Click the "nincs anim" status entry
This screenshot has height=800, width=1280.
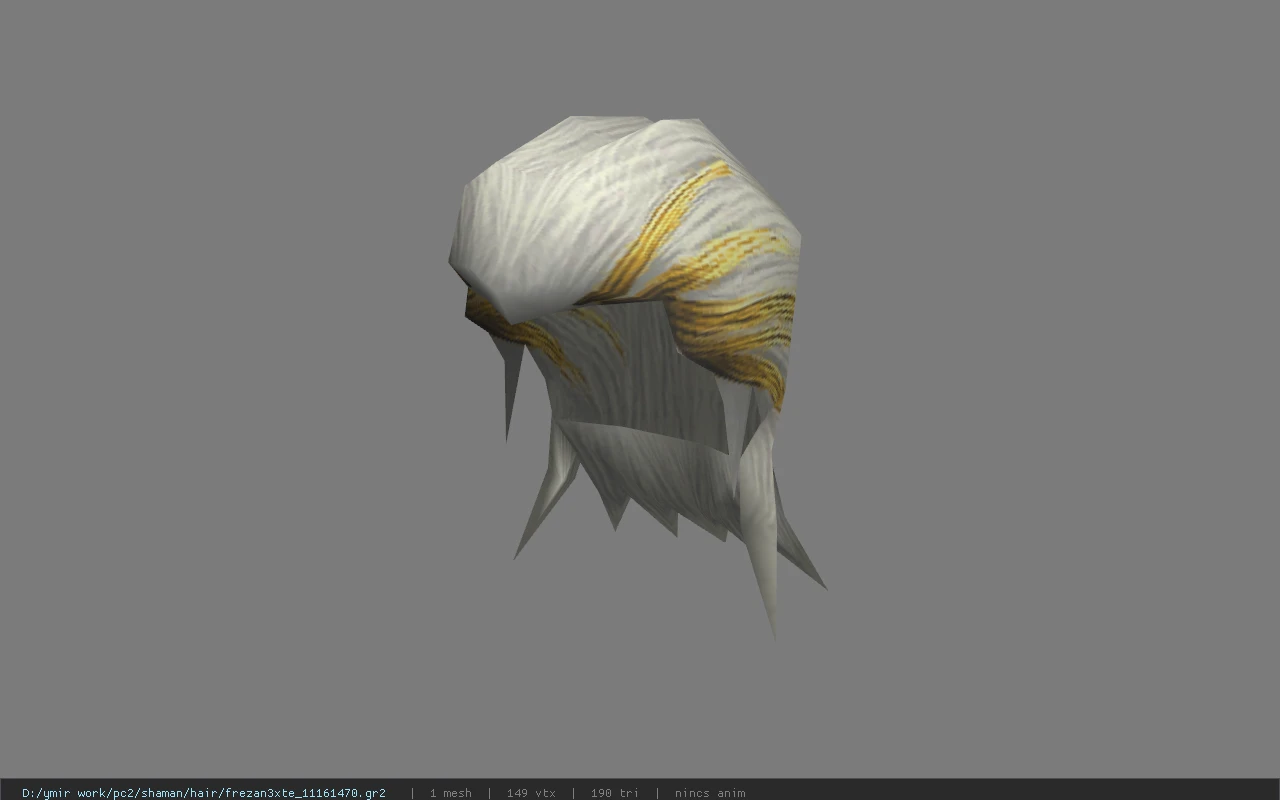point(710,793)
